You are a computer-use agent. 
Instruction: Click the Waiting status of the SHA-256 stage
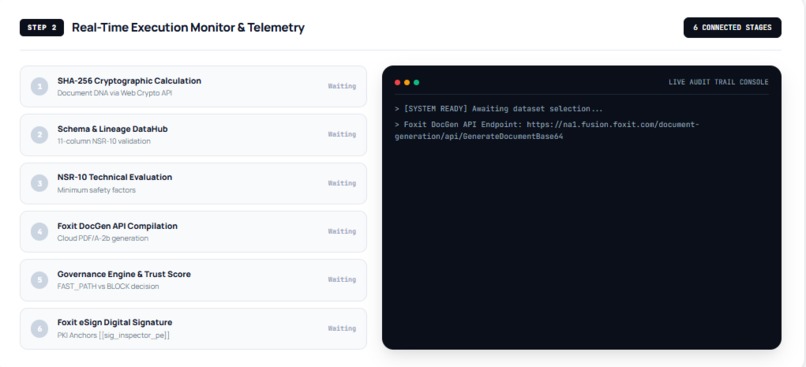point(342,86)
